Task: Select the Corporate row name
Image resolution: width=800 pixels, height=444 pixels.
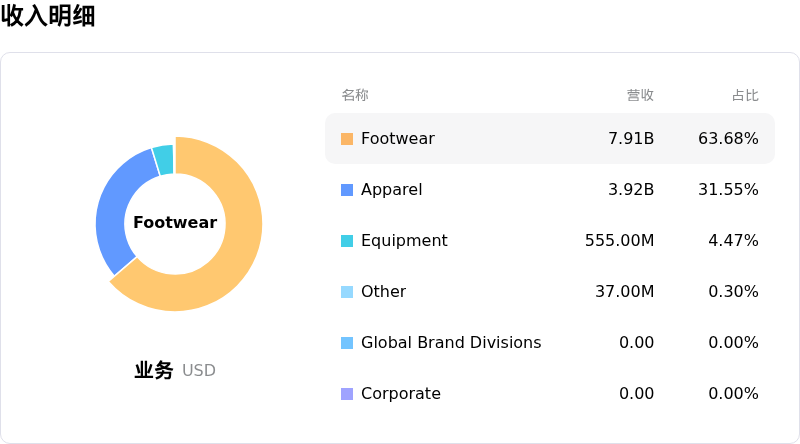Action: click(x=400, y=394)
